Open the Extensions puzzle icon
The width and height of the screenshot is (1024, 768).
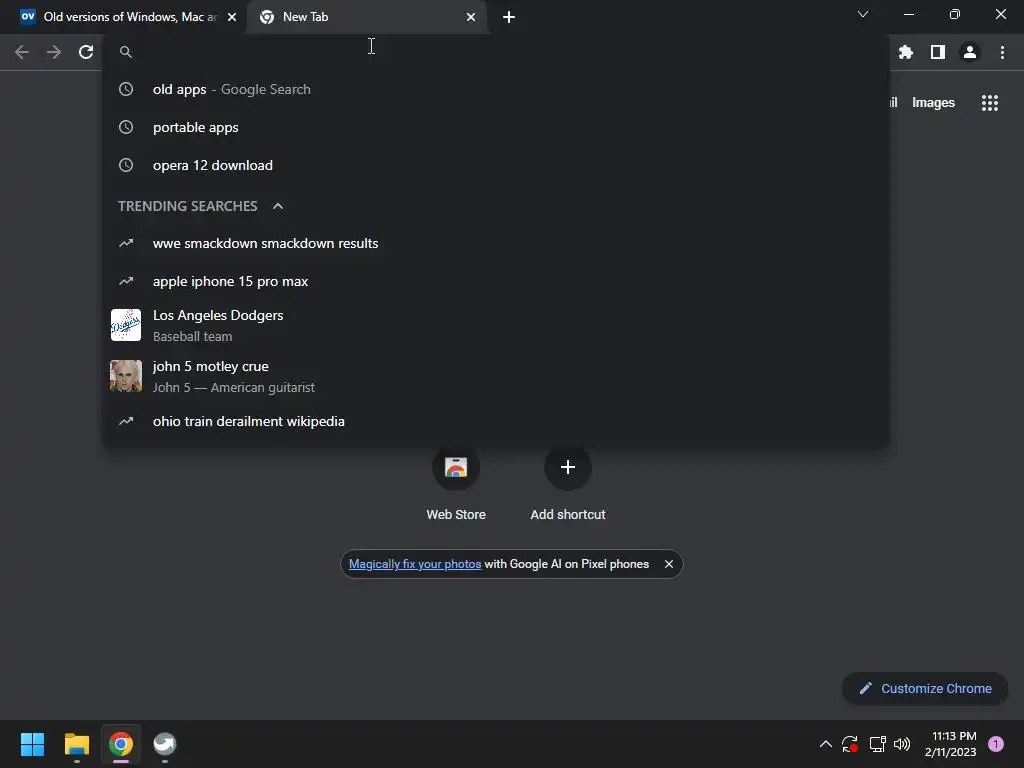point(906,52)
